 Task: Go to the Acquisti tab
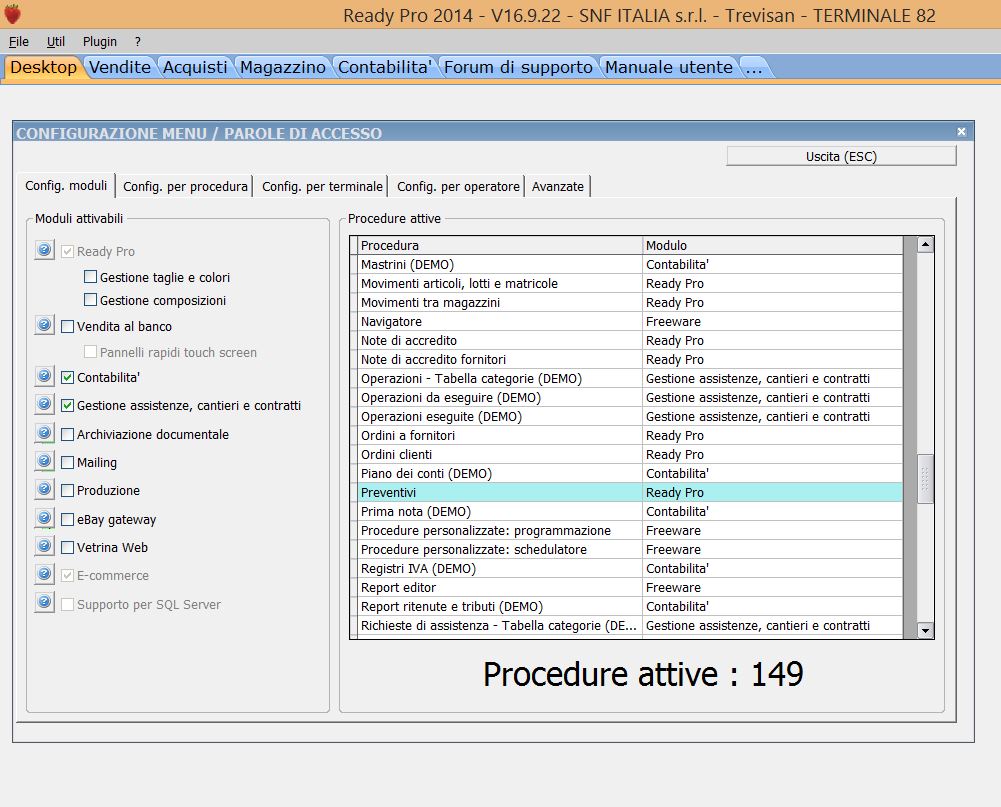(x=195, y=67)
